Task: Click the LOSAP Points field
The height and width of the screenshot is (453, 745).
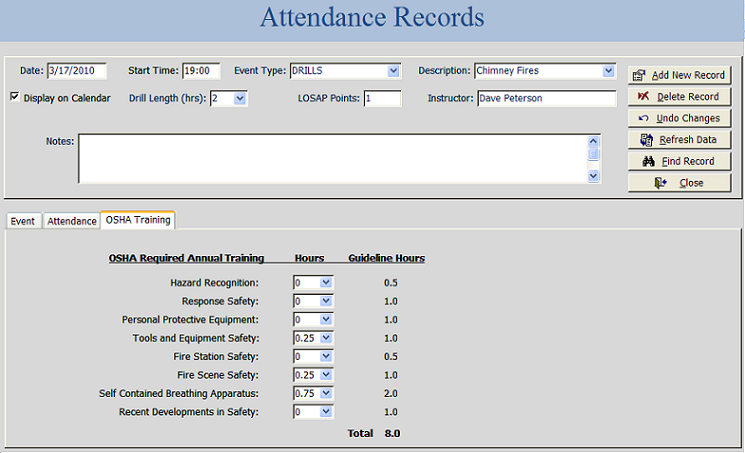Action: pos(382,98)
